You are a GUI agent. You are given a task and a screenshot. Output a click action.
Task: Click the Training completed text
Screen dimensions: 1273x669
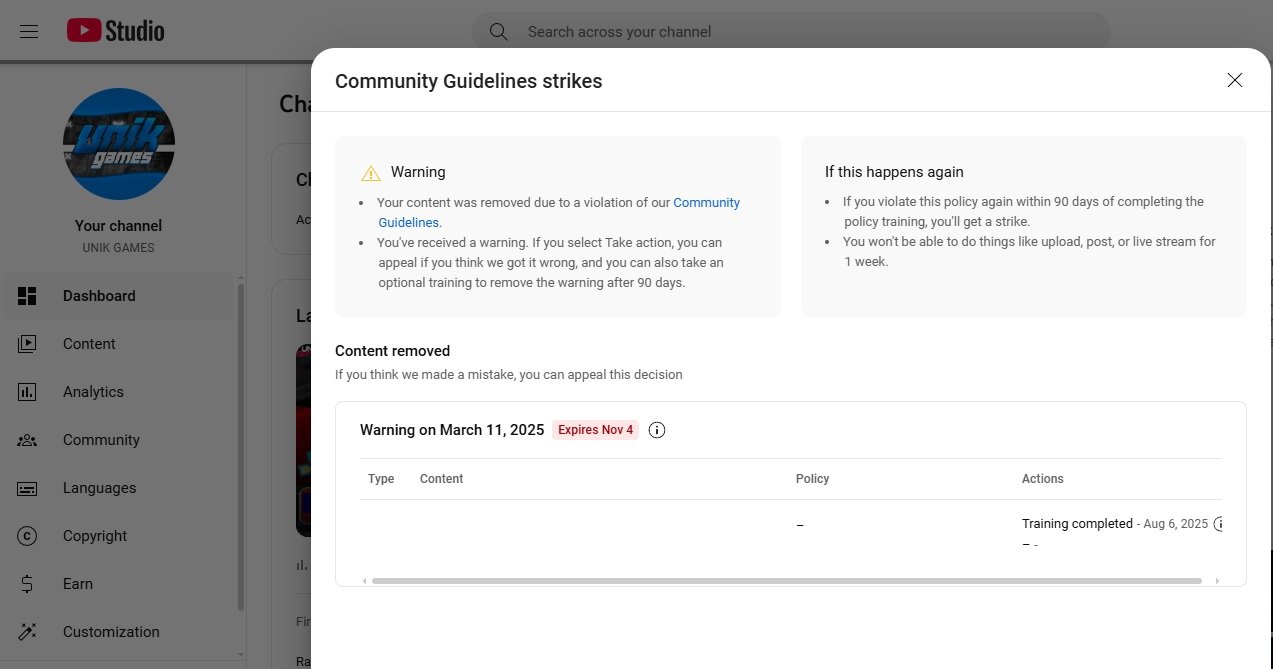click(x=1077, y=524)
